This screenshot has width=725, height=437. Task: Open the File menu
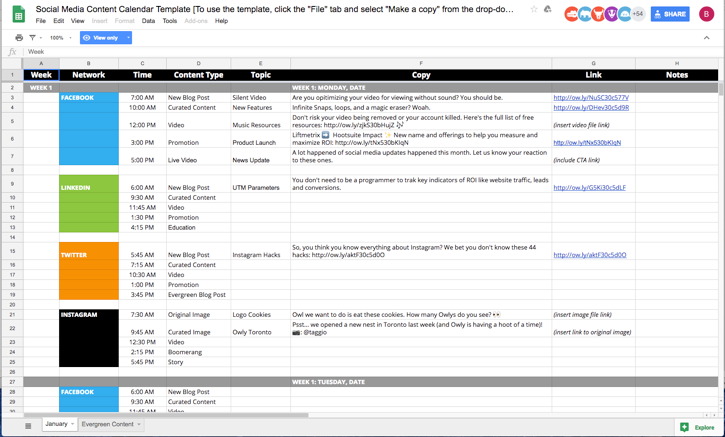tap(41, 21)
